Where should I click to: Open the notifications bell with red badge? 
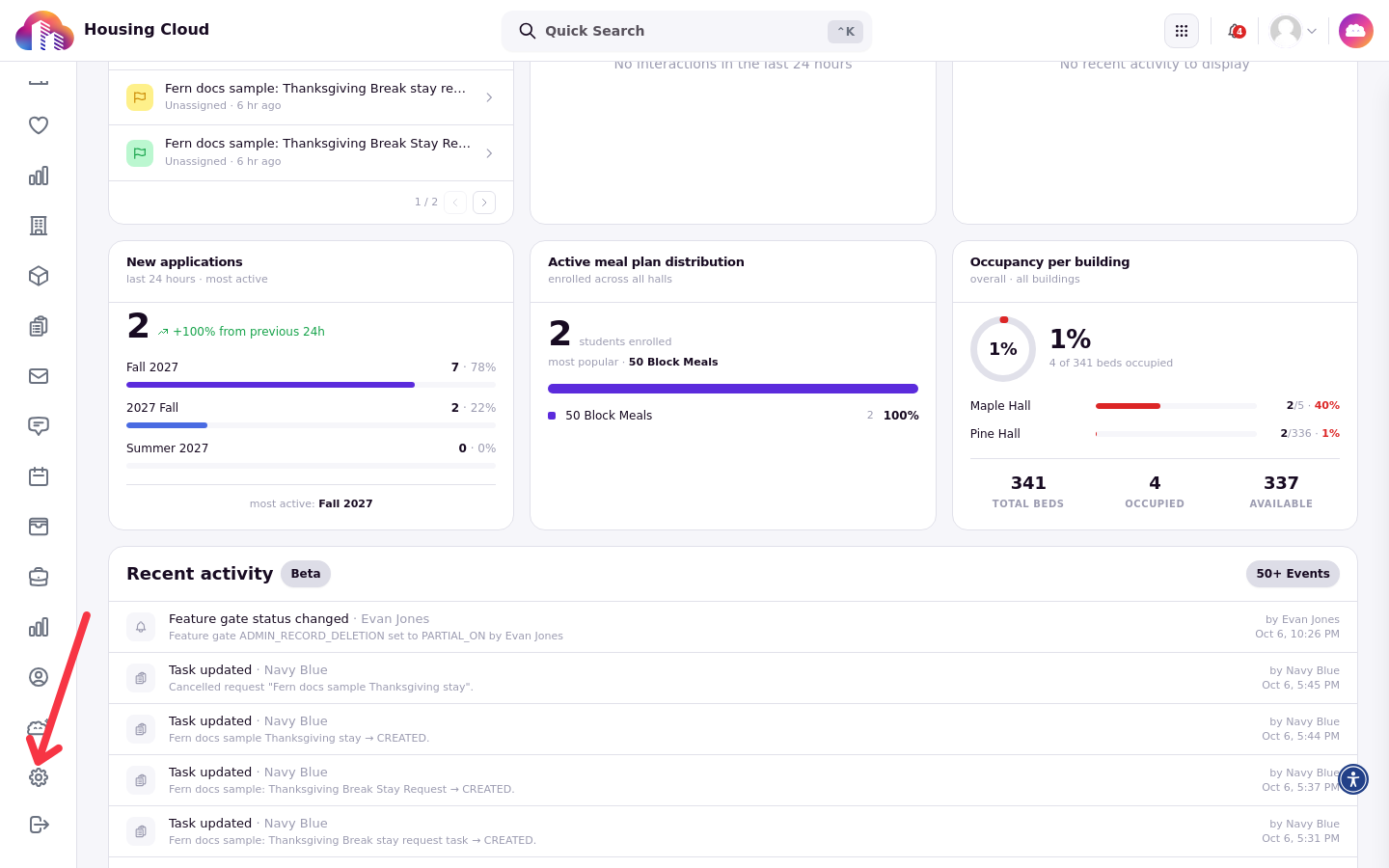tap(1236, 31)
